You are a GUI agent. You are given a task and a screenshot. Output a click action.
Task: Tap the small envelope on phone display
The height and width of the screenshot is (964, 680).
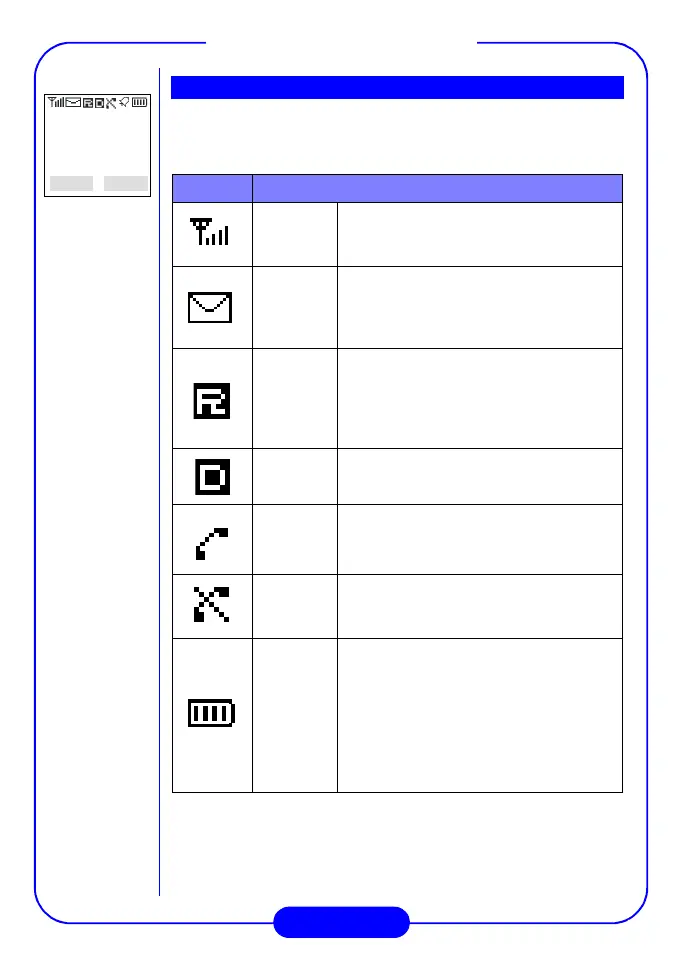coord(73,102)
